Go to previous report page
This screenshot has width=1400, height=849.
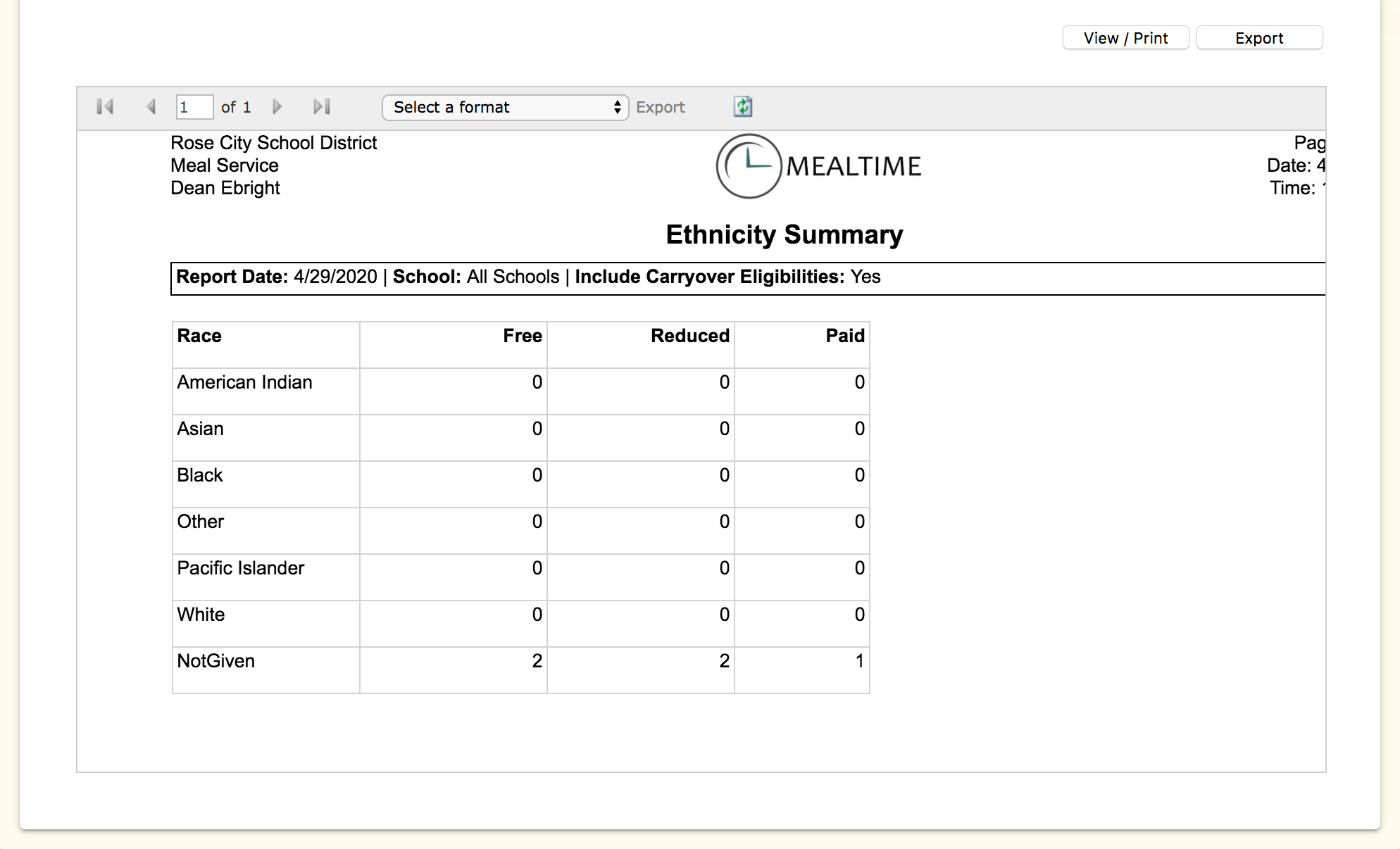click(x=151, y=107)
